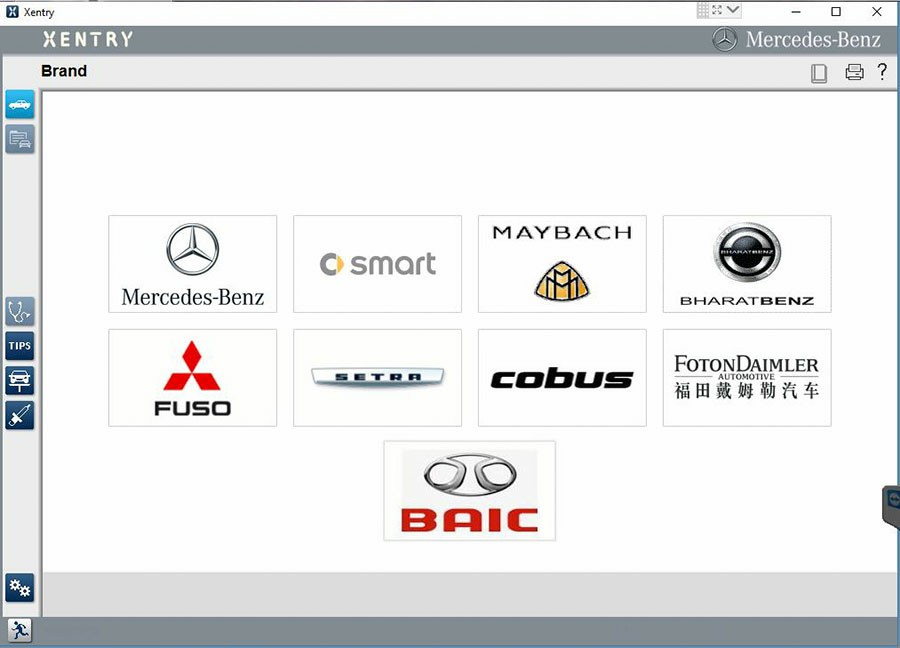Click the vehicle selection car icon in sidebar
This screenshot has height=648, width=900.
click(20, 104)
